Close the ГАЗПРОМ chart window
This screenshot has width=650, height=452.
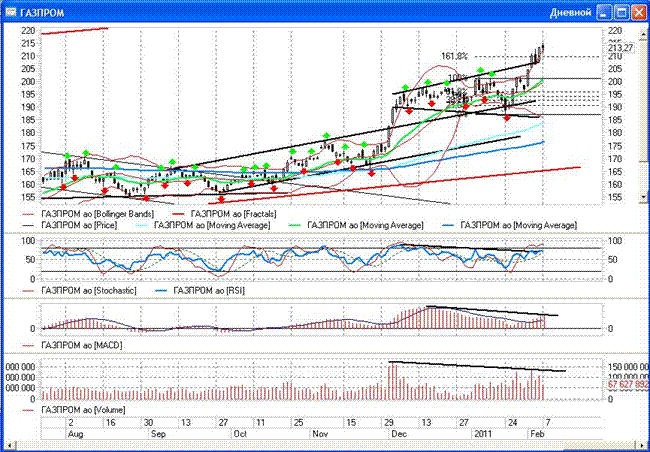(x=639, y=12)
